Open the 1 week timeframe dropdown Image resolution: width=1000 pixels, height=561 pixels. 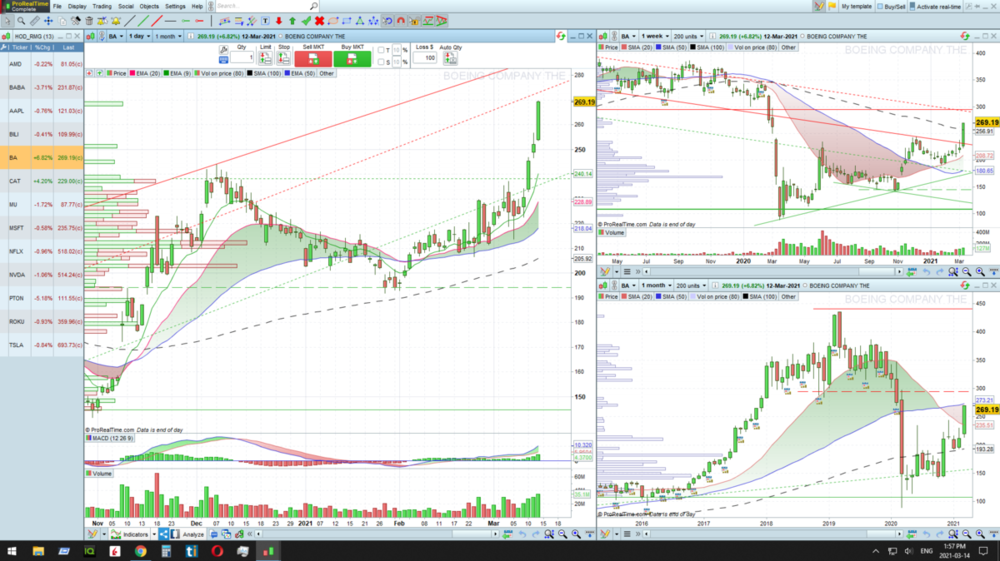pyautogui.click(x=654, y=36)
